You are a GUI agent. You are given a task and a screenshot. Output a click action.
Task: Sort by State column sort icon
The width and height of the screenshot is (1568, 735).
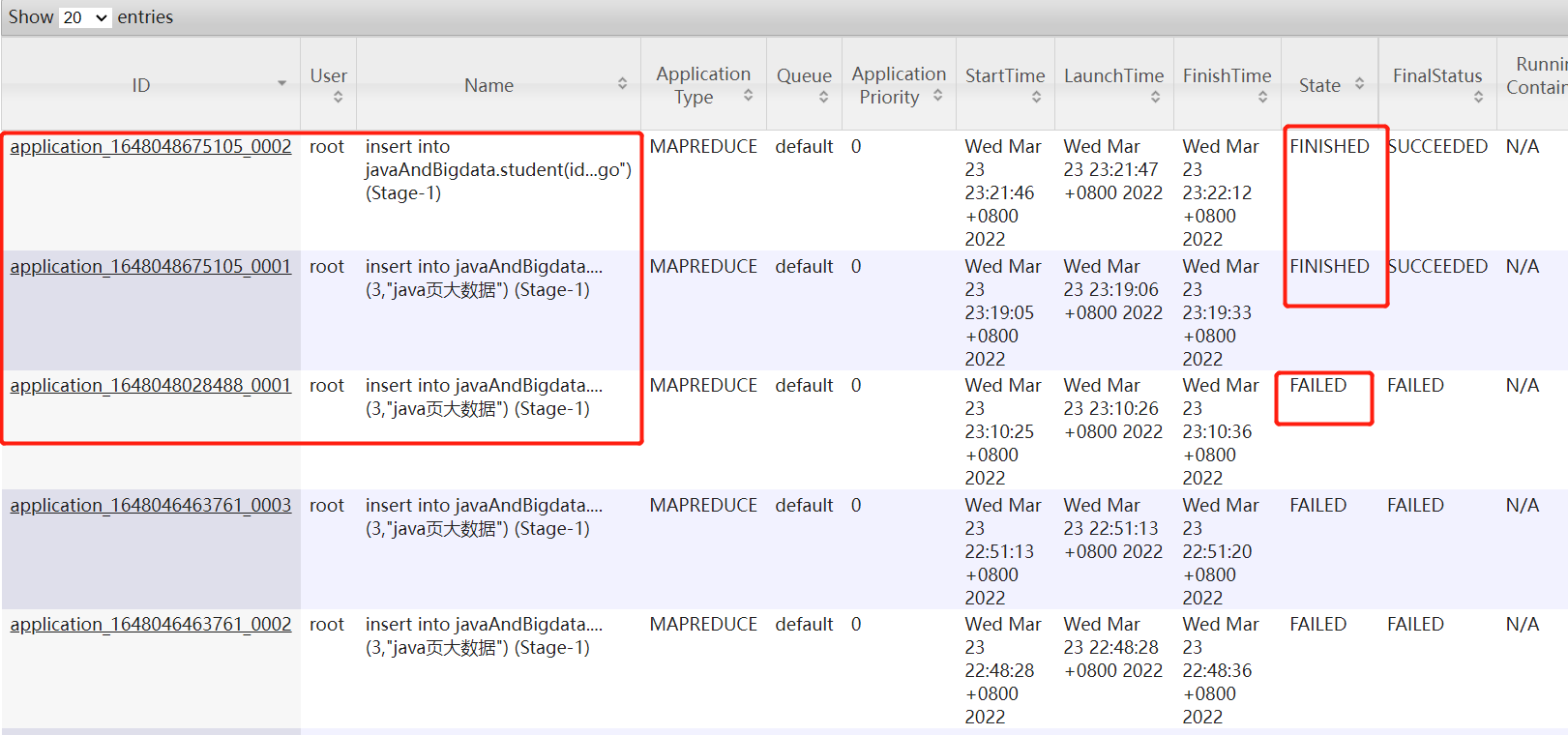tap(1359, 84)
